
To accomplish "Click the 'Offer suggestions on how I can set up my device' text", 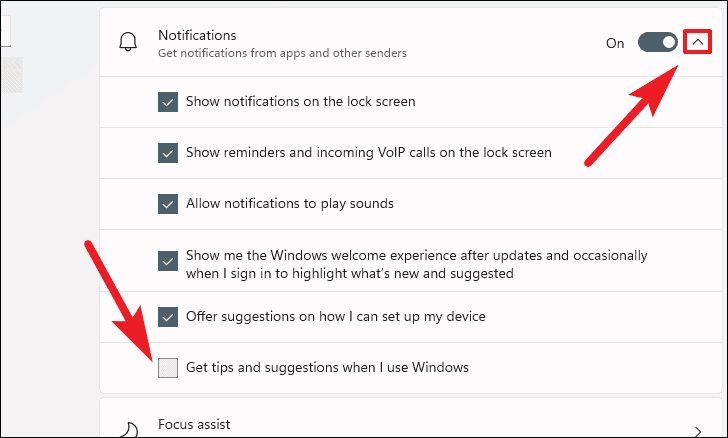I will click(x=336, y=316).
